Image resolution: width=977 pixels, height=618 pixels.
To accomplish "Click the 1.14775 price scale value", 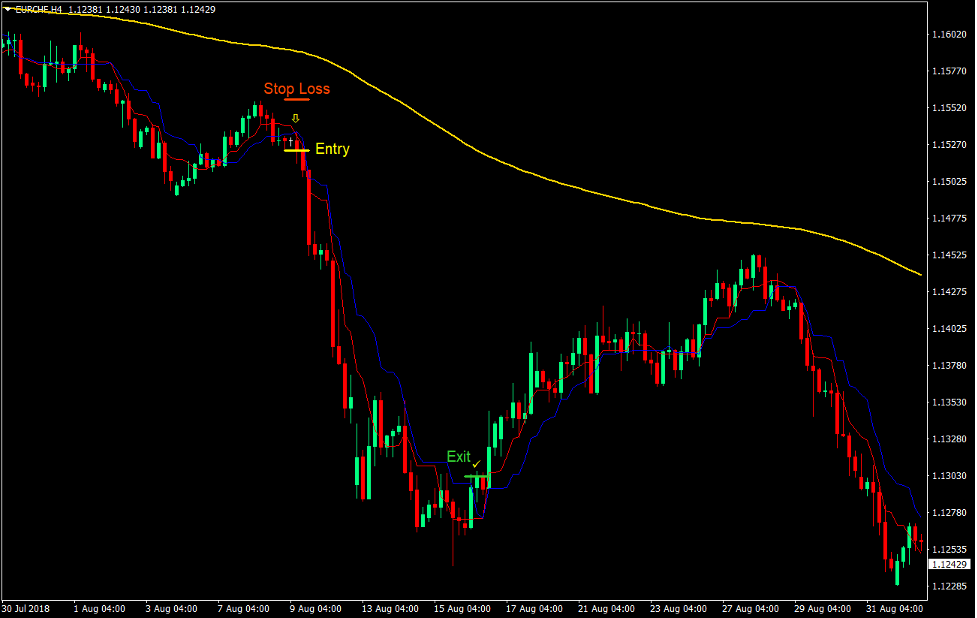I will pyautogui.click(x=950, y=217).
